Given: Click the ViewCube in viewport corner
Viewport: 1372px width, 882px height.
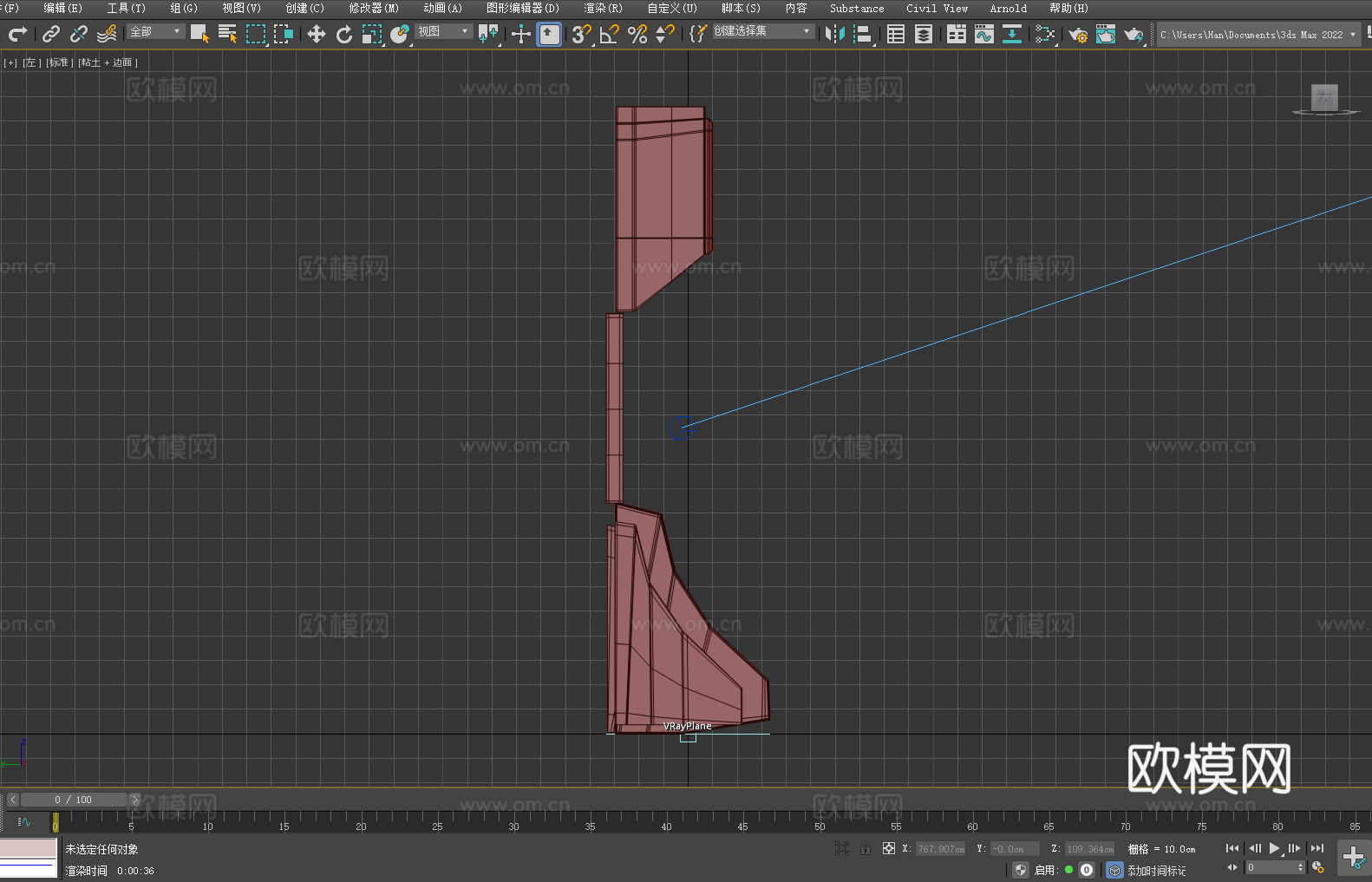Looking at the screenshot, I should click(1324, 99).
